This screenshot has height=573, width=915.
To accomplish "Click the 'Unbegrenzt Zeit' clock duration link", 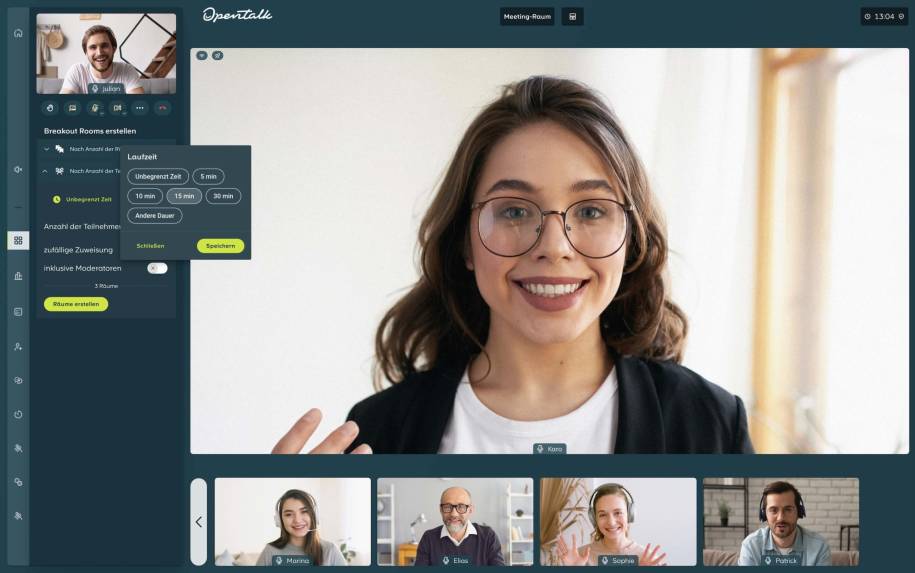I will [x=82, y=200].
